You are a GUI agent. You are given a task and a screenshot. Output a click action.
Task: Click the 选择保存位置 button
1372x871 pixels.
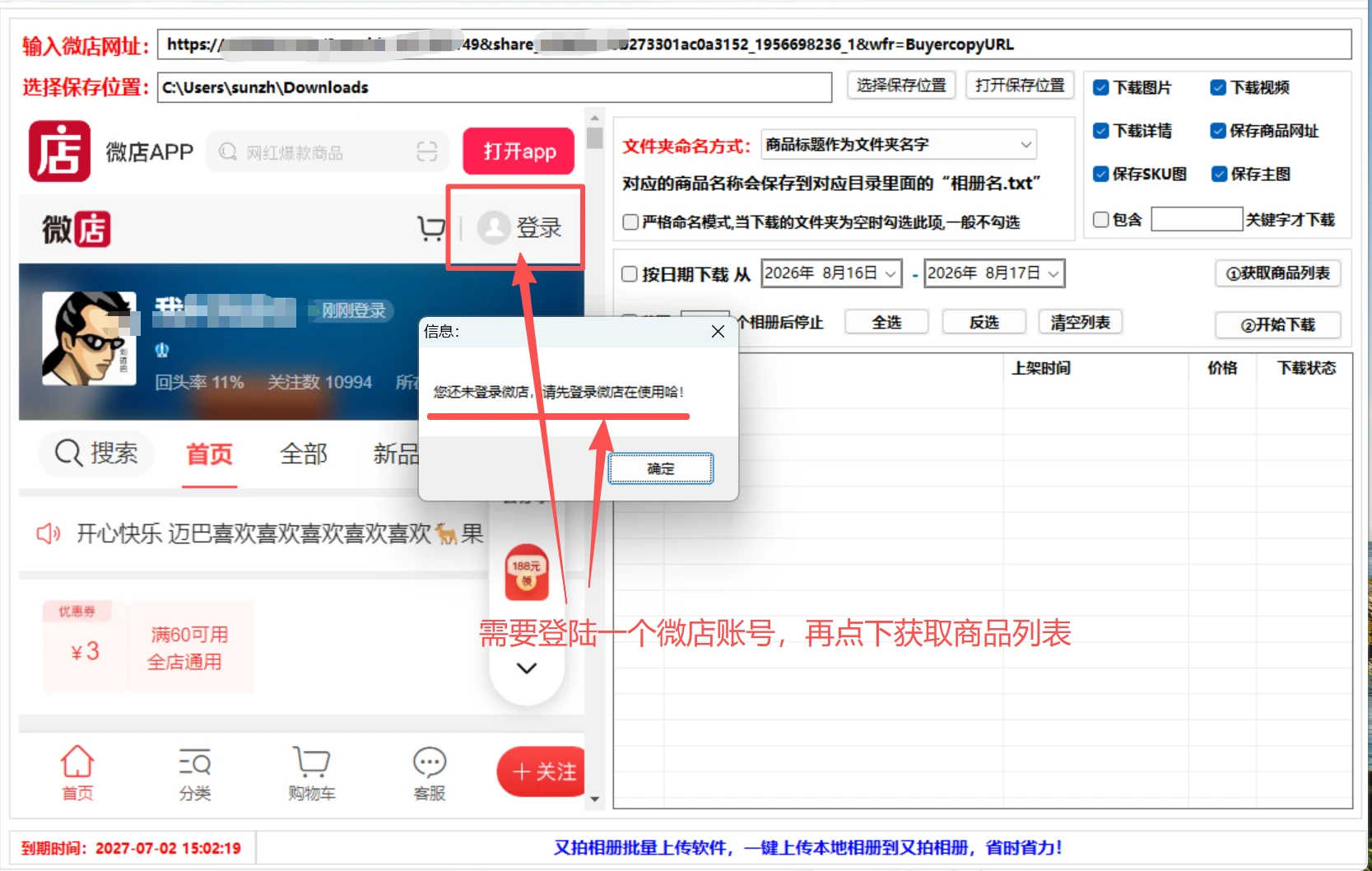[x=901, y=86]
